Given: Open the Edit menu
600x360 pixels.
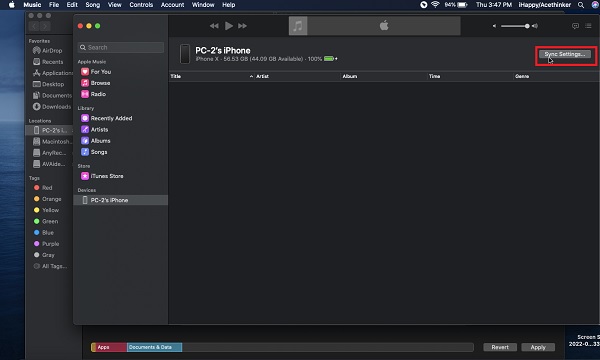Looking at the screenshot, I should click(72, 5).
